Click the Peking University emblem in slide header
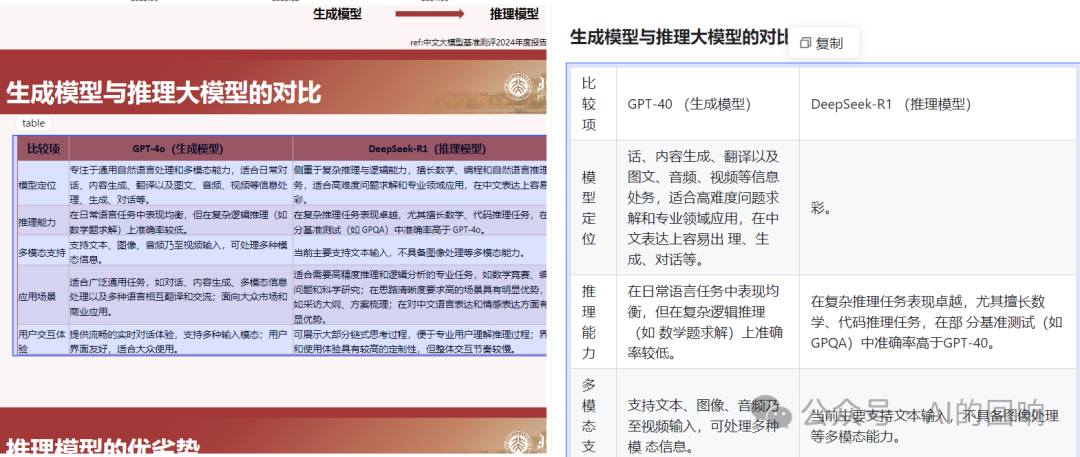This screenshot has height=457, width=1080. (517, 87)
